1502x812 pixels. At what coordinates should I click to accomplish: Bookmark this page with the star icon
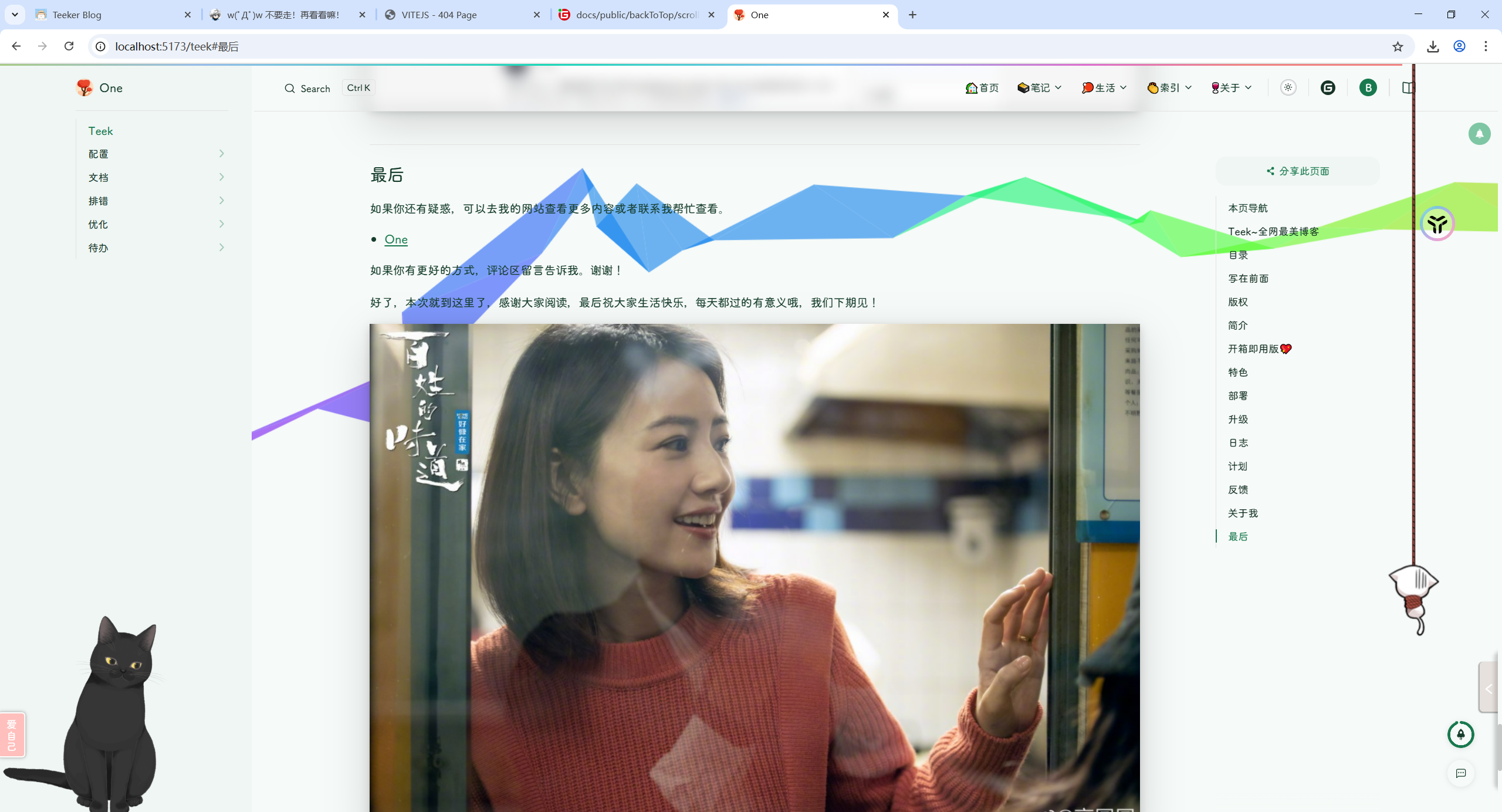1397,46
